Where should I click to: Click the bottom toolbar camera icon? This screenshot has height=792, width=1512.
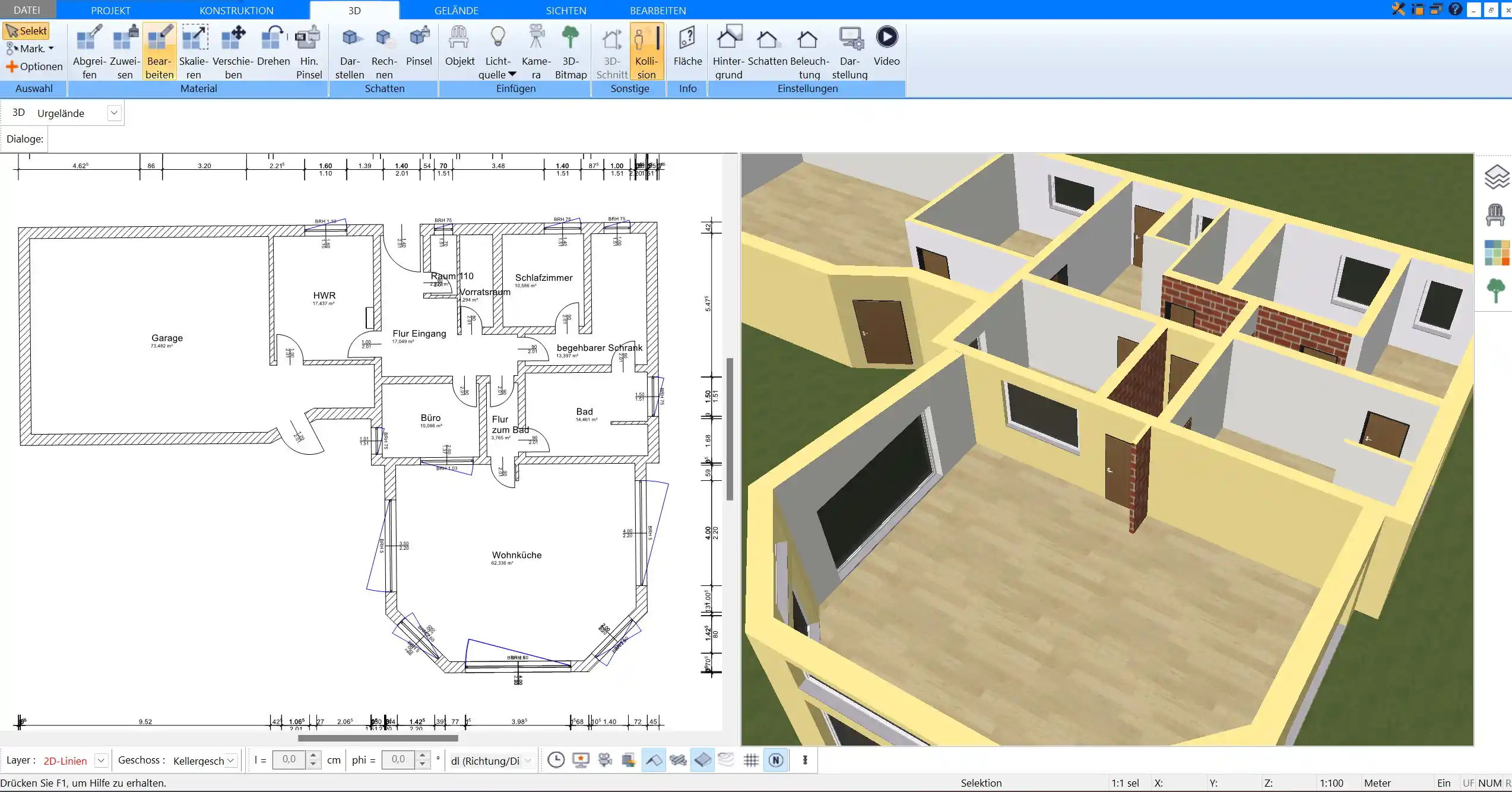[605, 760]
